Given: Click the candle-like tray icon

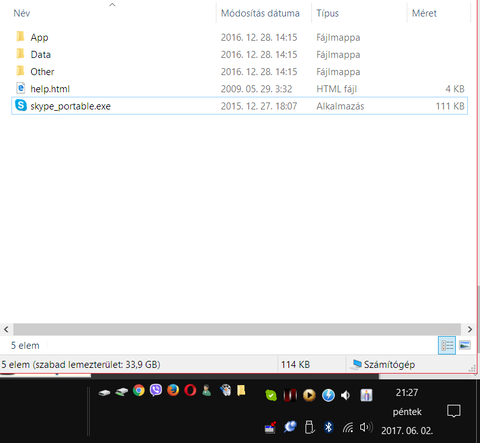Looking at the screenshot, I should pos(366,395).
